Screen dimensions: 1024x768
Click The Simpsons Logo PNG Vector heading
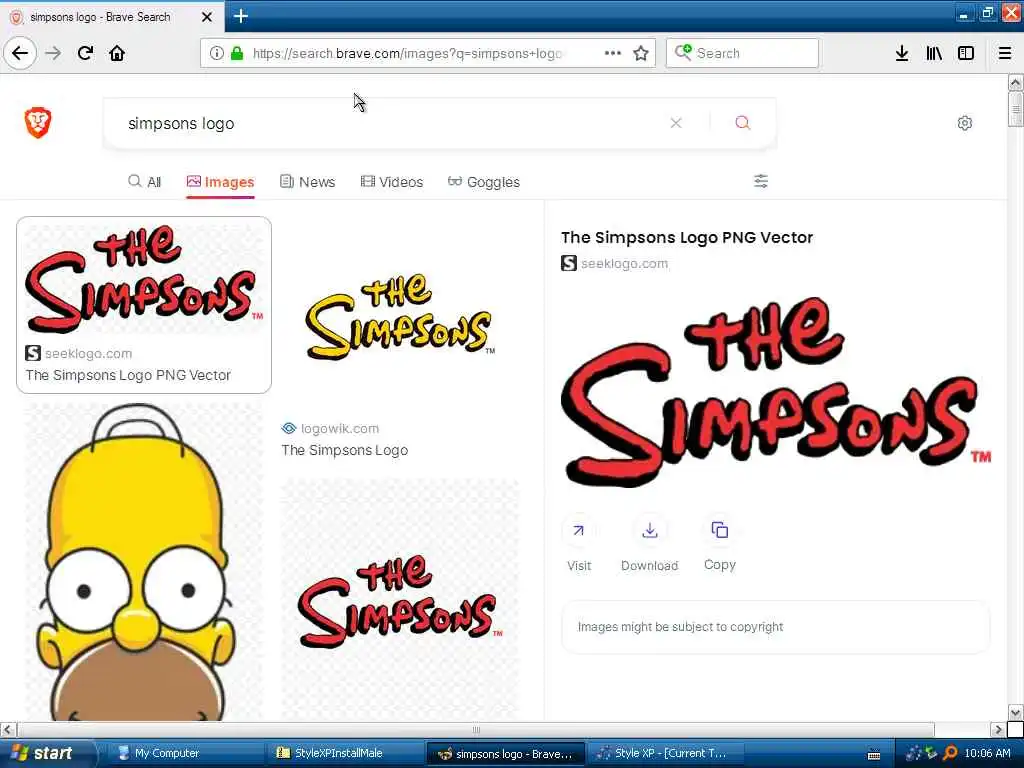tap(687, 237)
